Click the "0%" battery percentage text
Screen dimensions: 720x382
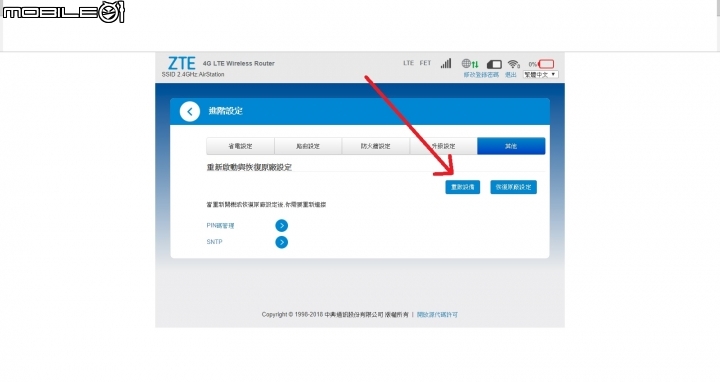(533, 64)
